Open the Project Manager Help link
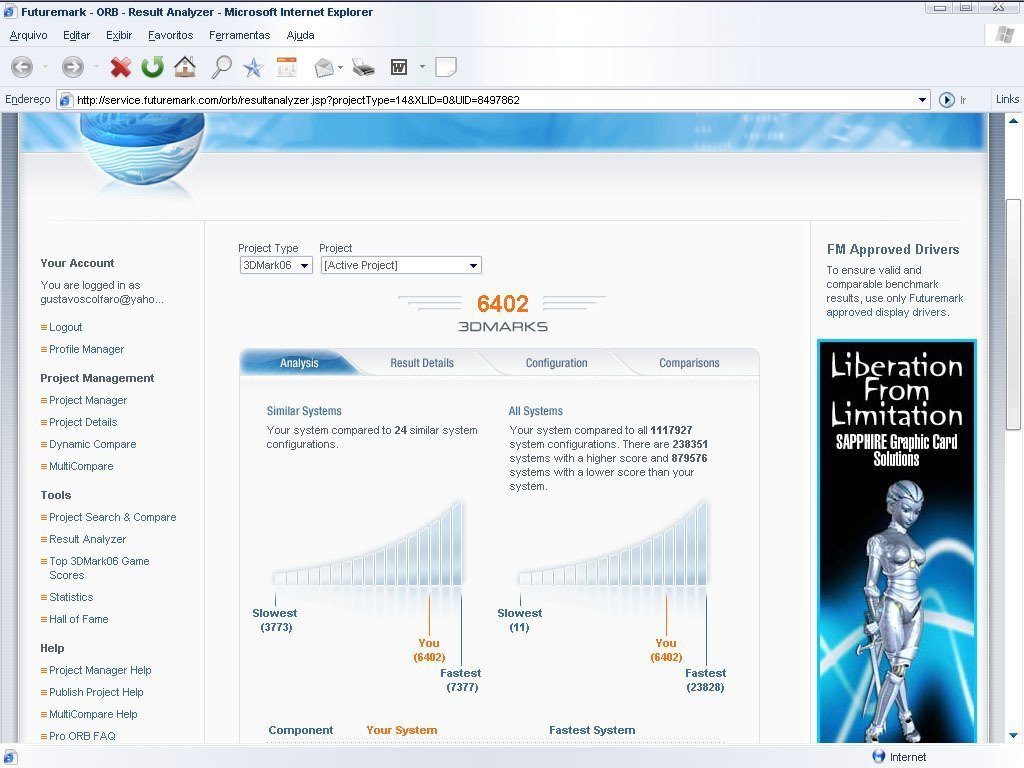The height and width of the screenshot is (768, 1024). point(100,670)
